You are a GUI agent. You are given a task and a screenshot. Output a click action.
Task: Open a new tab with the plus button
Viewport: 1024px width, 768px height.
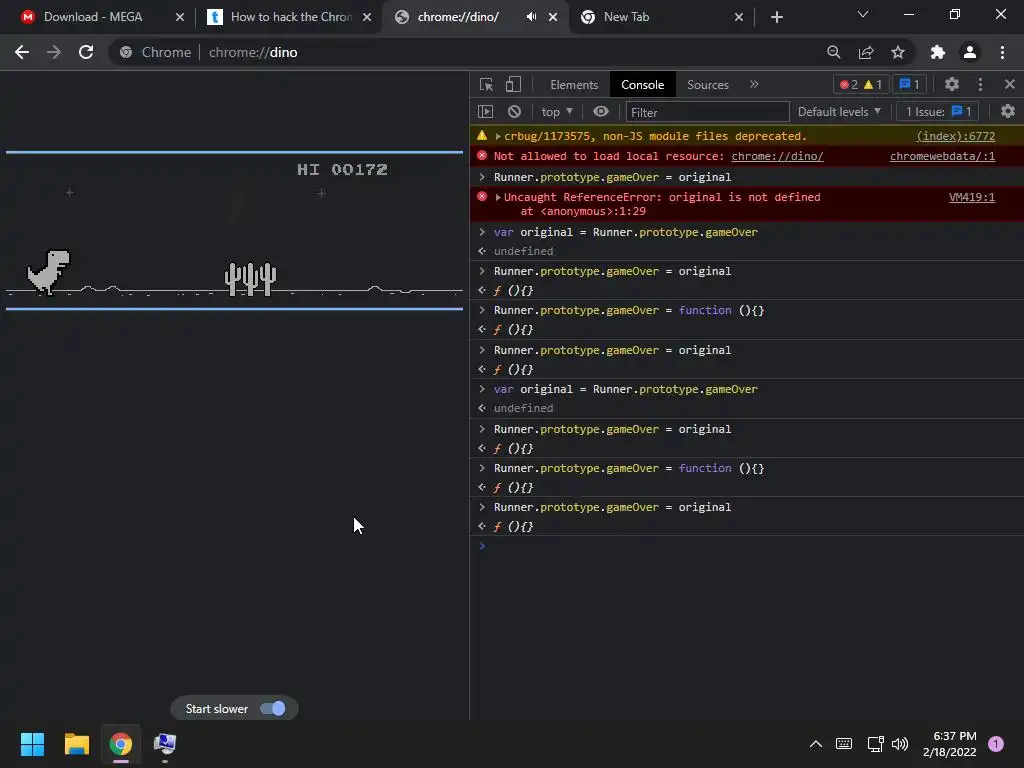point(776,17)
